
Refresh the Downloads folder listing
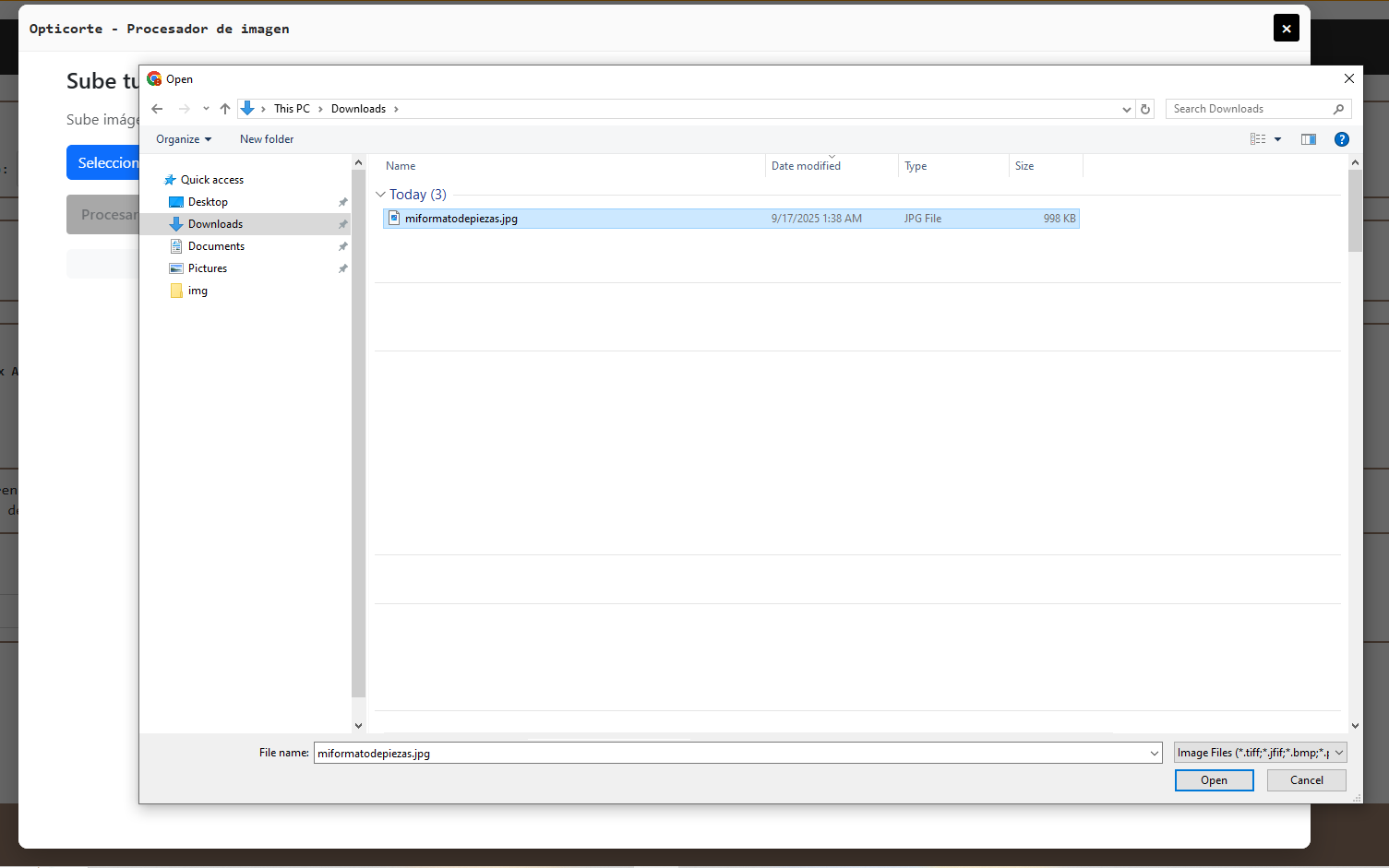[x=1145, y=109]
